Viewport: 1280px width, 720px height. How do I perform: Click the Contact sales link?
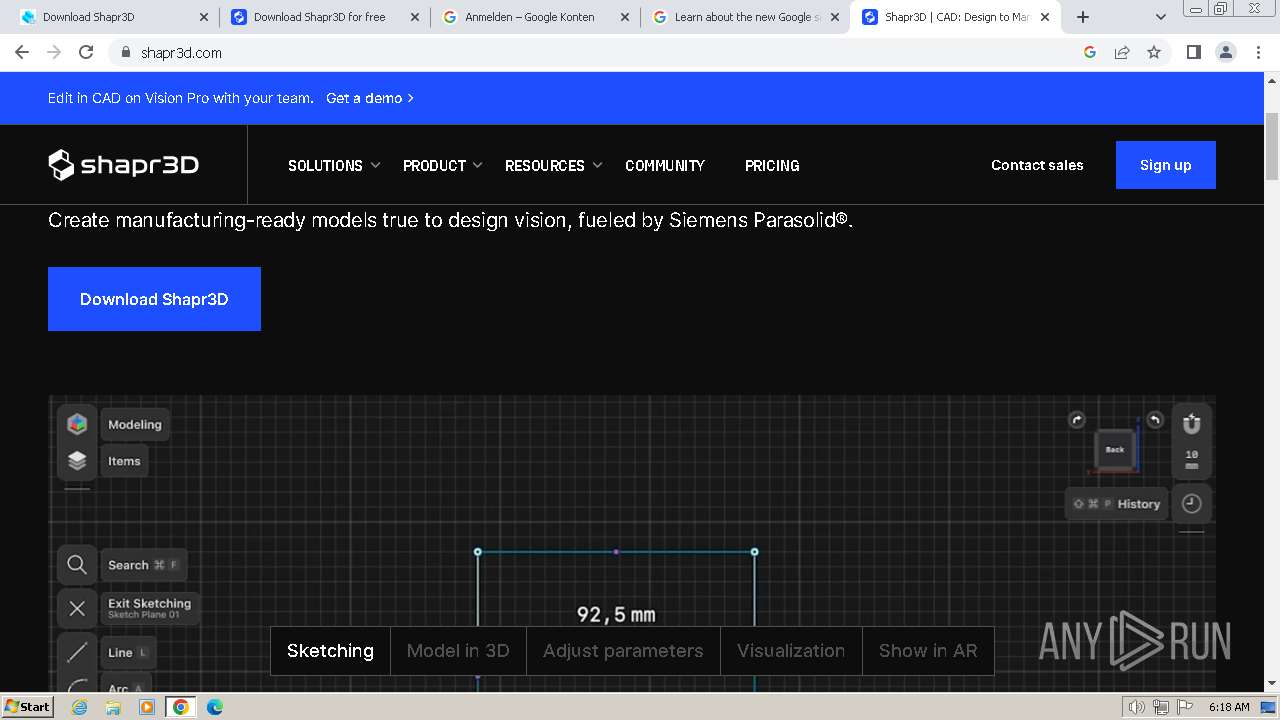1037,165
